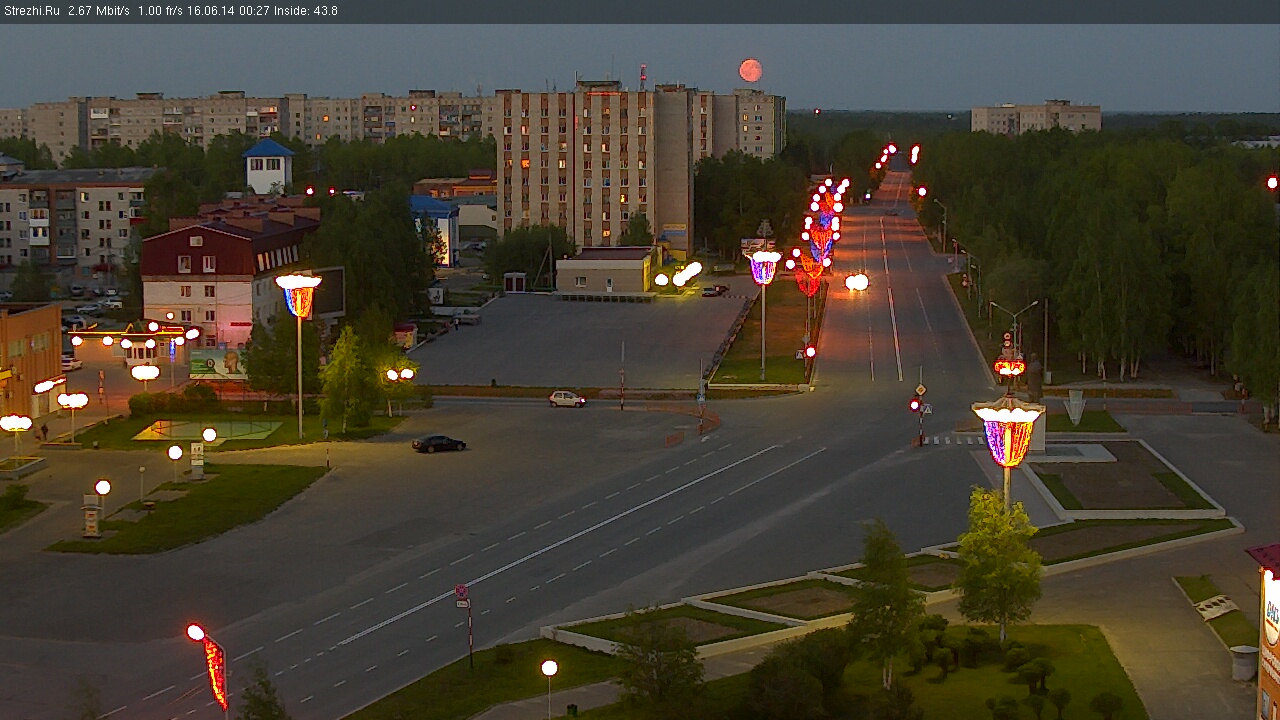Click the "1.00 fr/s" frame rate value
Viewport: 1280px width, 720px height.
tap(161, 11)
